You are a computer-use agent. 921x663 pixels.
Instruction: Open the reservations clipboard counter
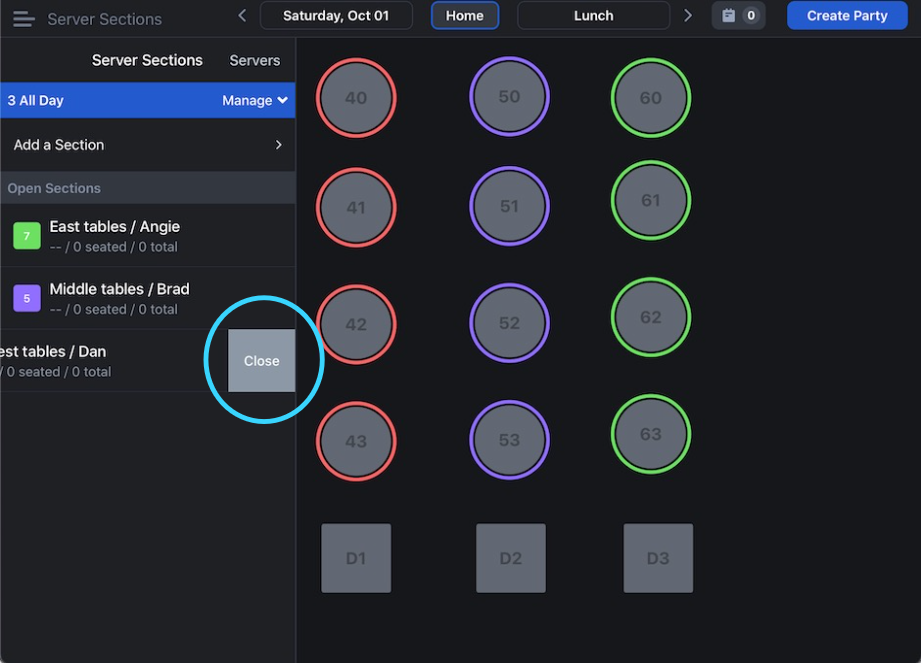(738, 16)
